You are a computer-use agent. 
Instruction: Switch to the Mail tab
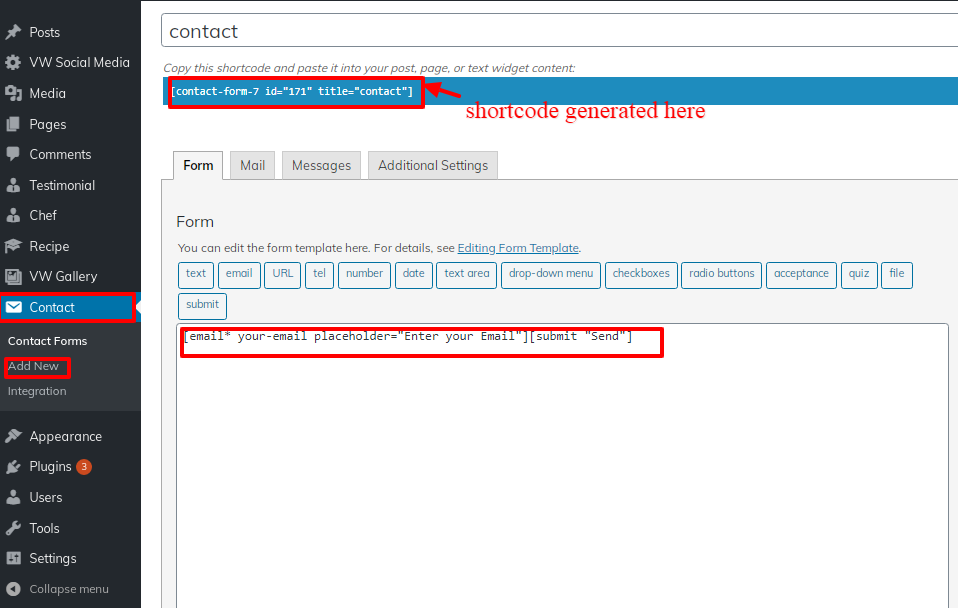pyautogui.click(x=252, y=165)
